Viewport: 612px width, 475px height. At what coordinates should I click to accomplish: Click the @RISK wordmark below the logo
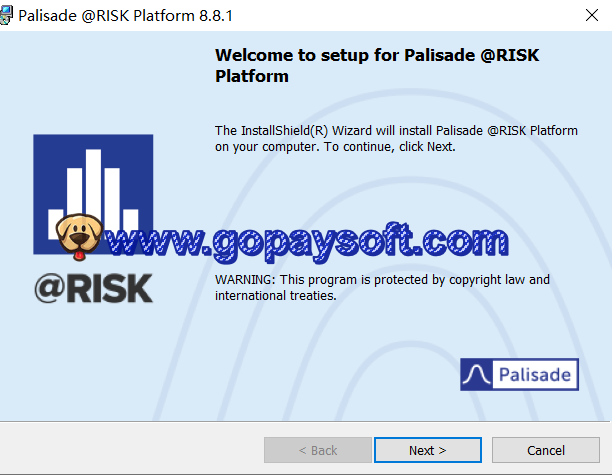[x=93, y=287]
